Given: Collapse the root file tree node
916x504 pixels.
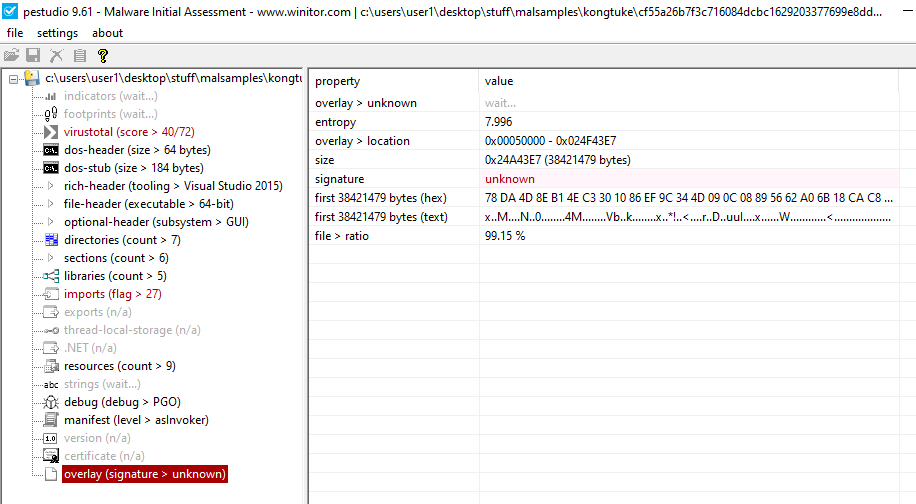Looking at the screenshot, I should [13, 79].
